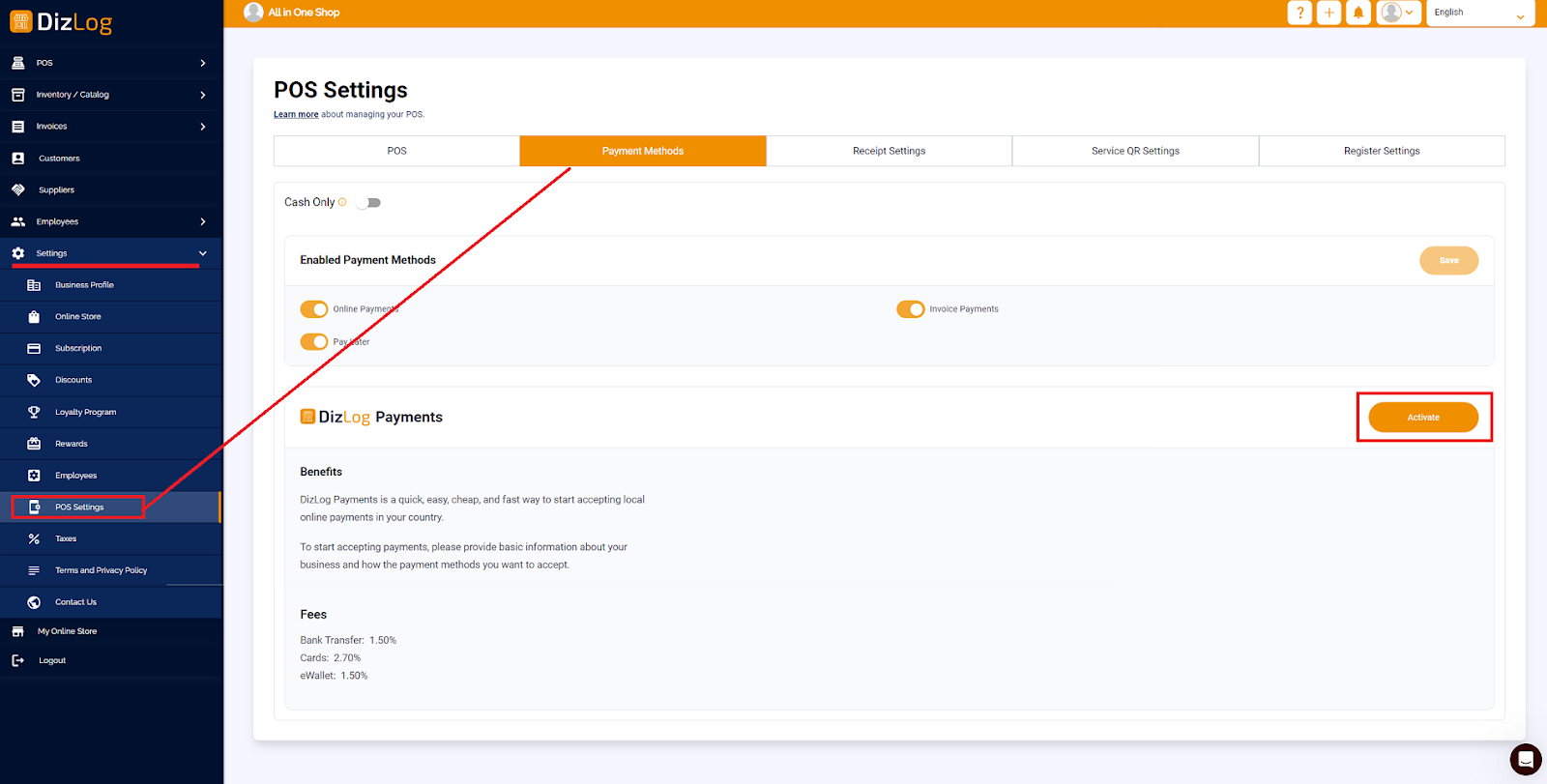Click the Customers contact icon
Image resolution: width=1547 pixels, height=784 pixels.
tap(17, 159)
